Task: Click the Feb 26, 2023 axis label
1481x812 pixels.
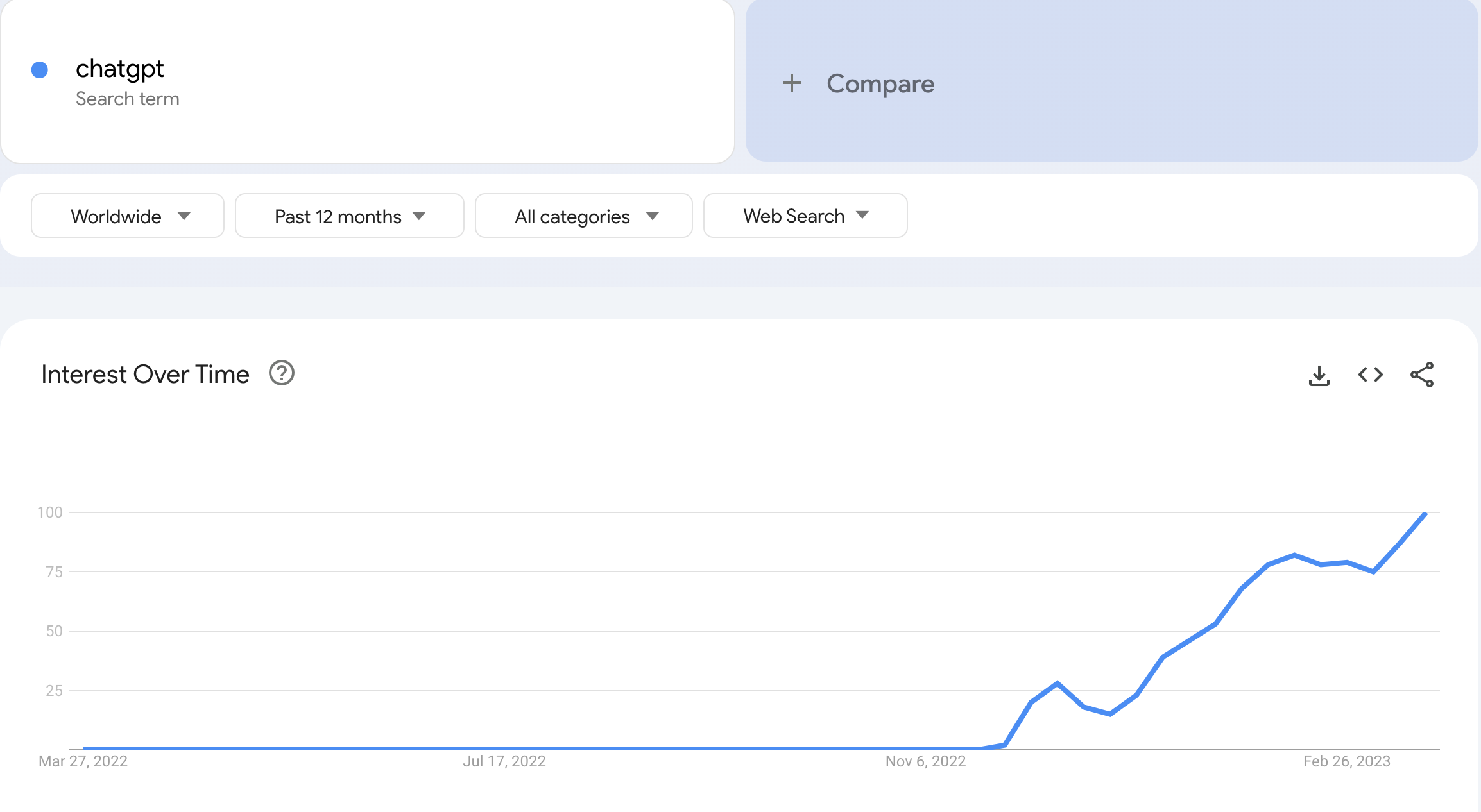Action: point(1346,761)
